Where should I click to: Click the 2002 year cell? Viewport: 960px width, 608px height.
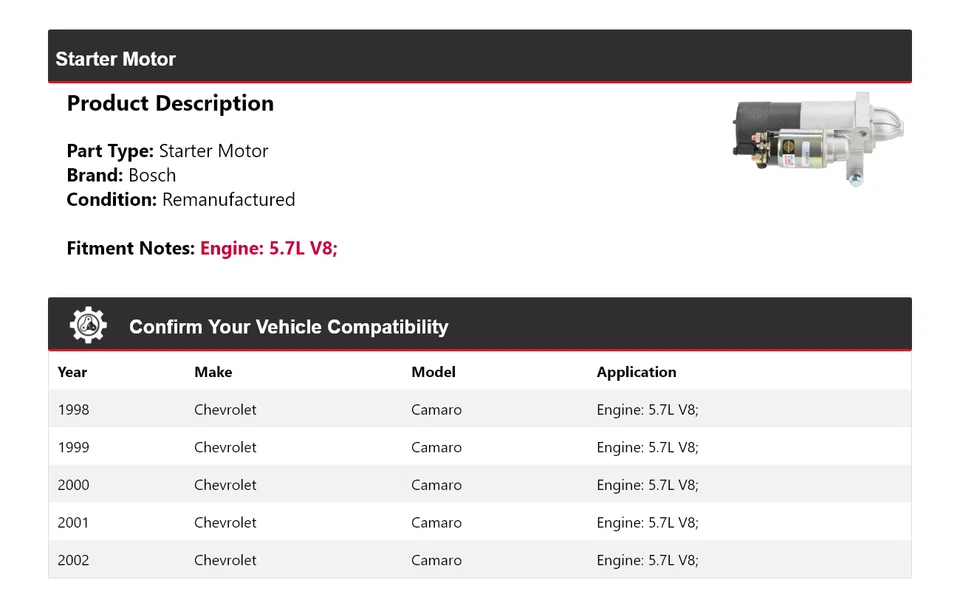pos(73,560)
